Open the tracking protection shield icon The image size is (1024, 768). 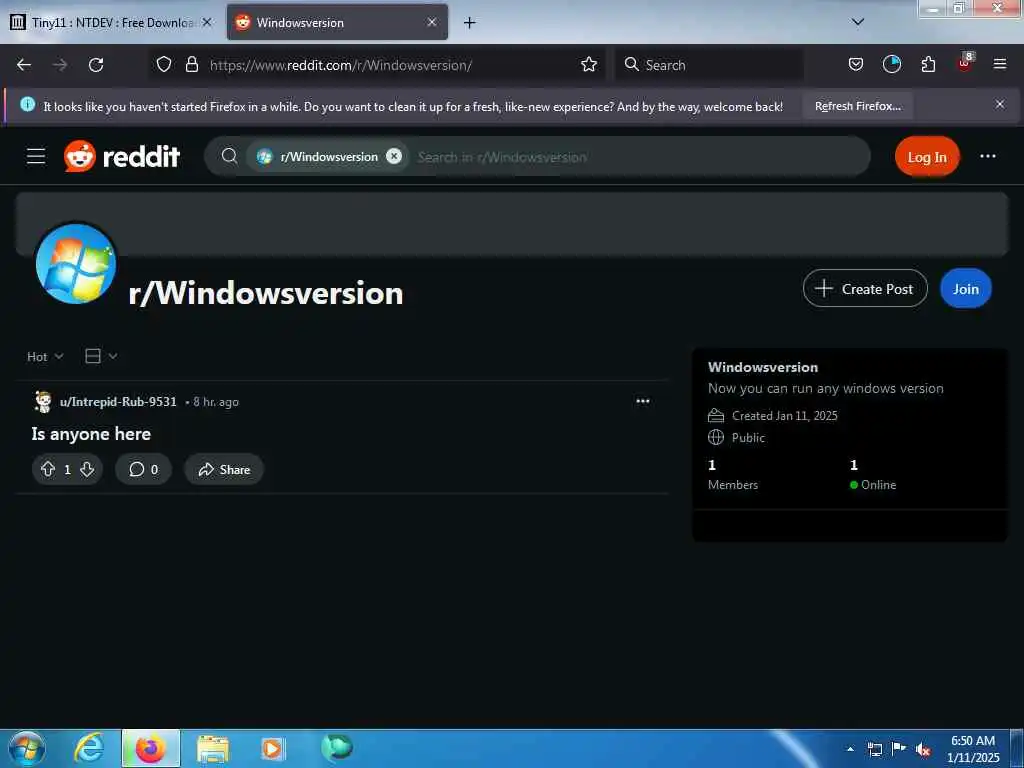pyautogui.click(x=164, y=64)
